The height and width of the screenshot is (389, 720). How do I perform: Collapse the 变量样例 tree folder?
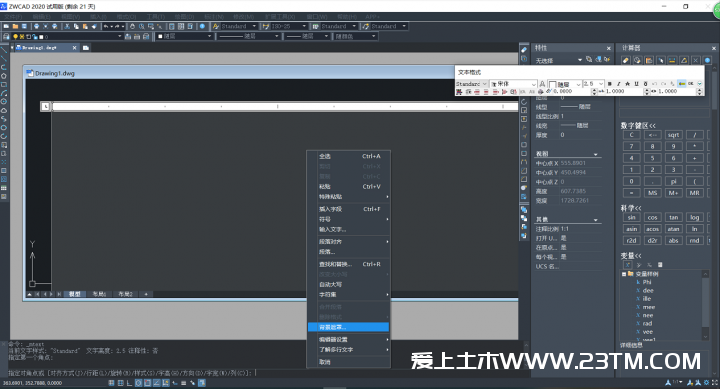(x=624, y=274)
